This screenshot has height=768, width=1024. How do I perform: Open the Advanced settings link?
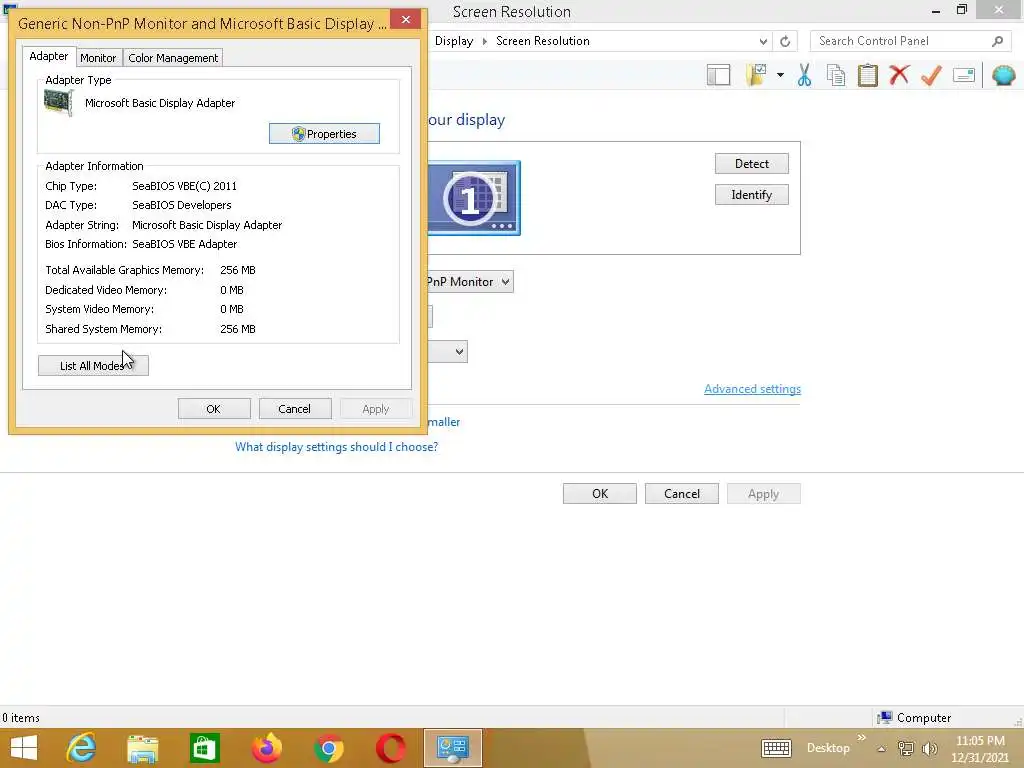click(752, 389)
